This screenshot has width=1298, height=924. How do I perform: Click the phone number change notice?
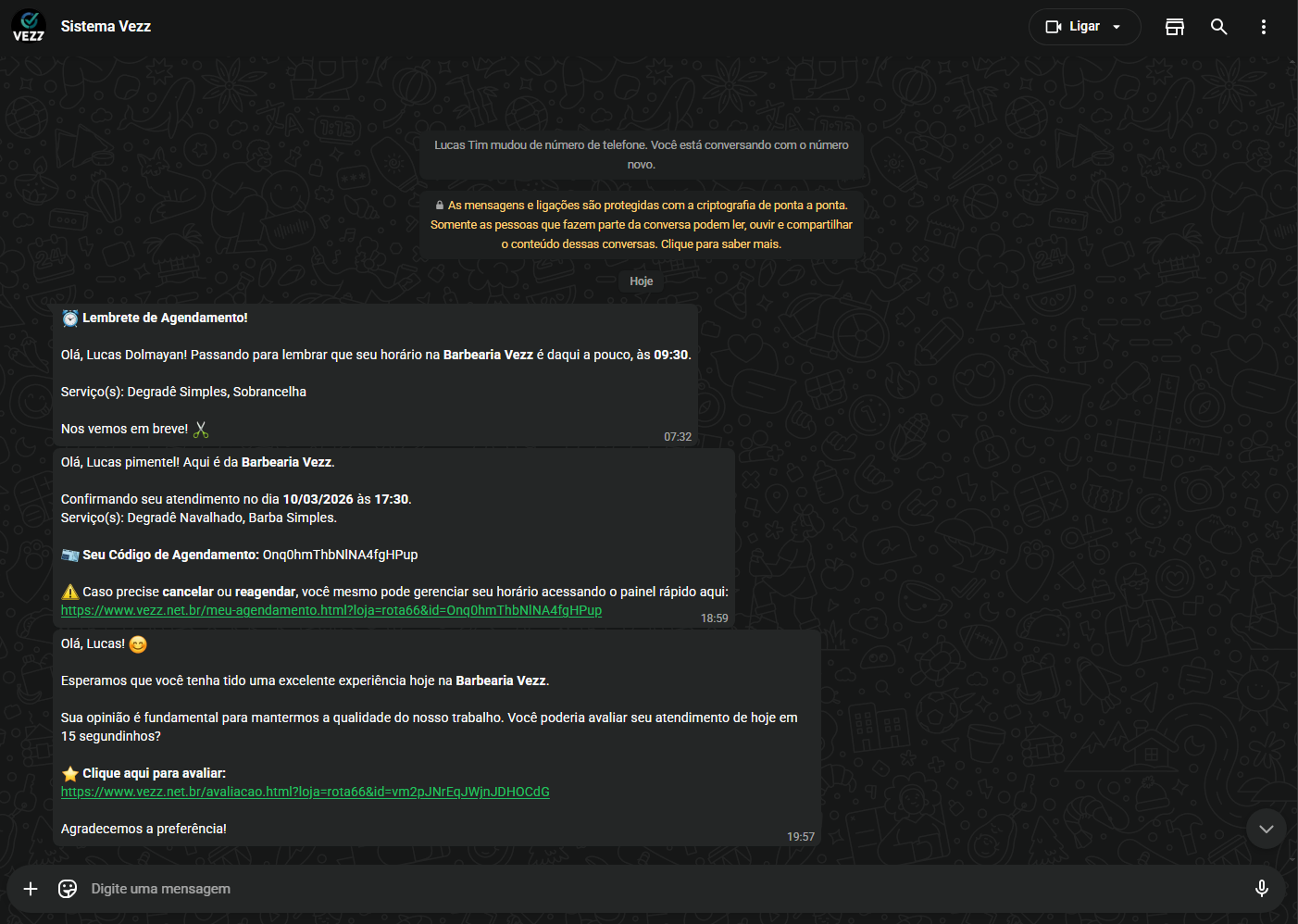pyautogui.click(x=641, y=155)
